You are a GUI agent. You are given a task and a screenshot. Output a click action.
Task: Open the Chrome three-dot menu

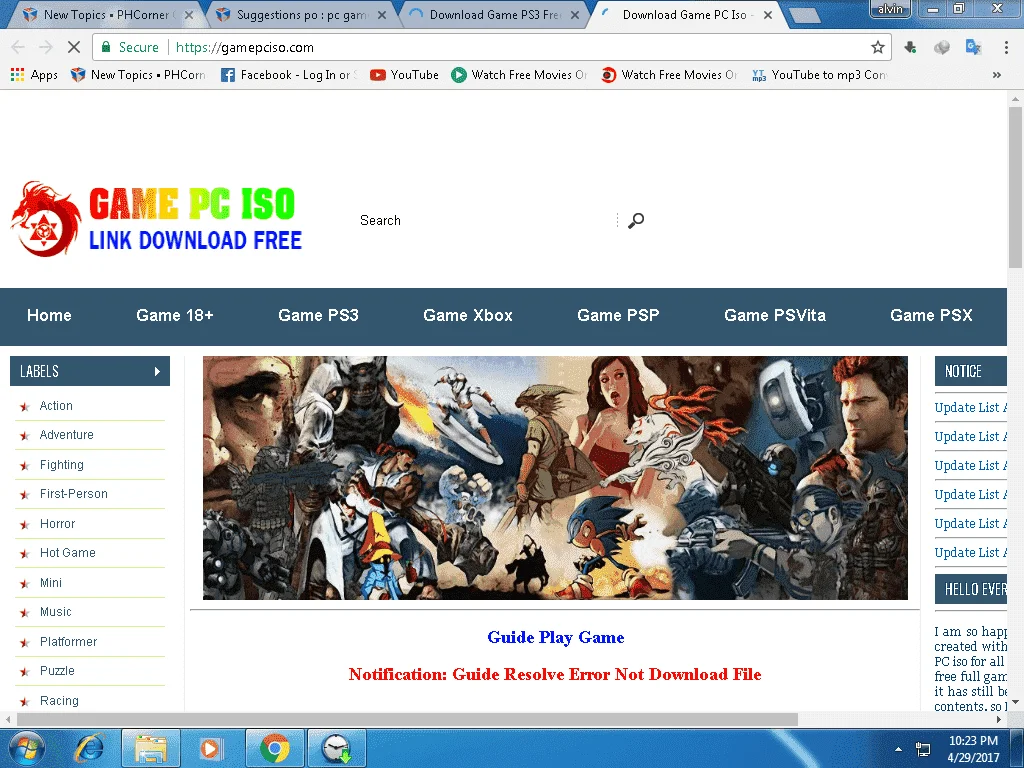[x=1006, y=47]
